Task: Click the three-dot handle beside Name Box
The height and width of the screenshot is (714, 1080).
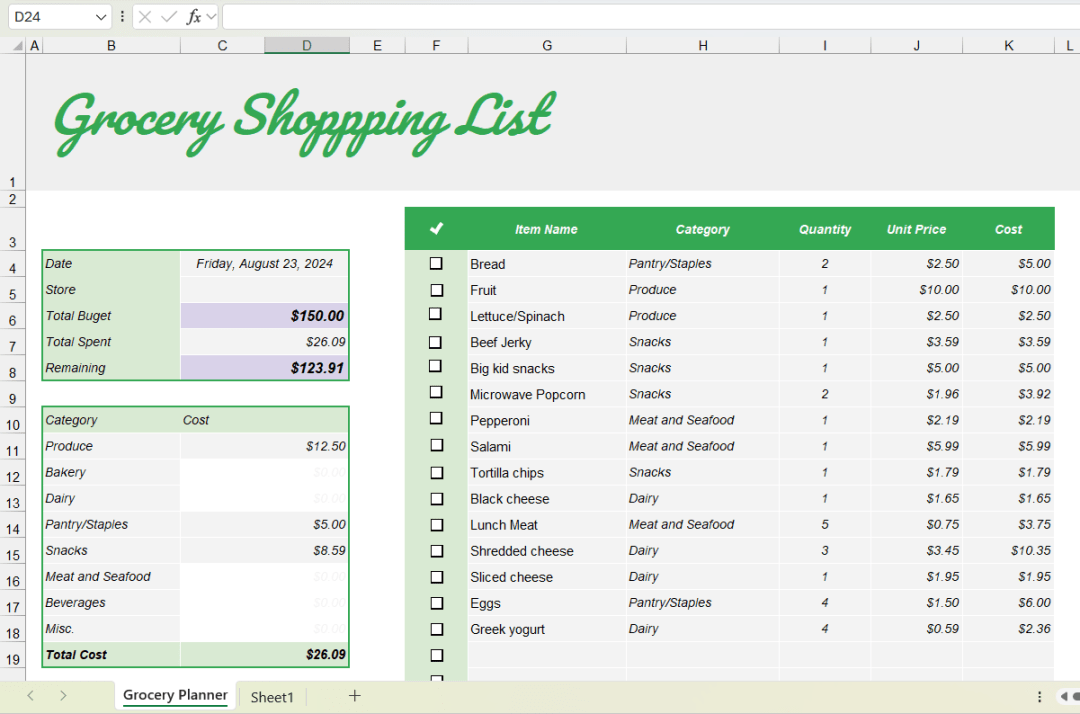Action: click(123, 17)
